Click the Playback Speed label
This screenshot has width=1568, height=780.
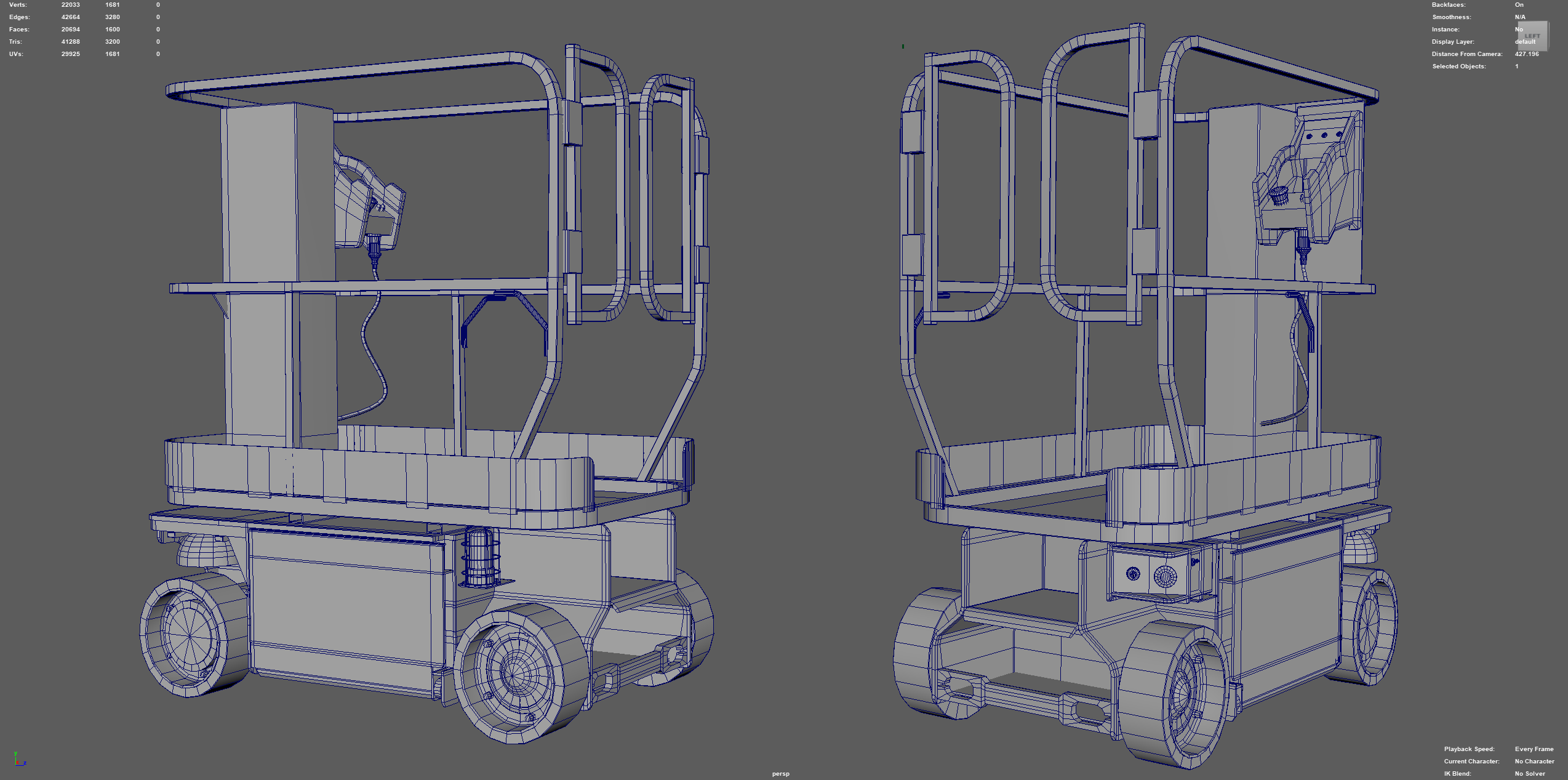click(1470, 749)
